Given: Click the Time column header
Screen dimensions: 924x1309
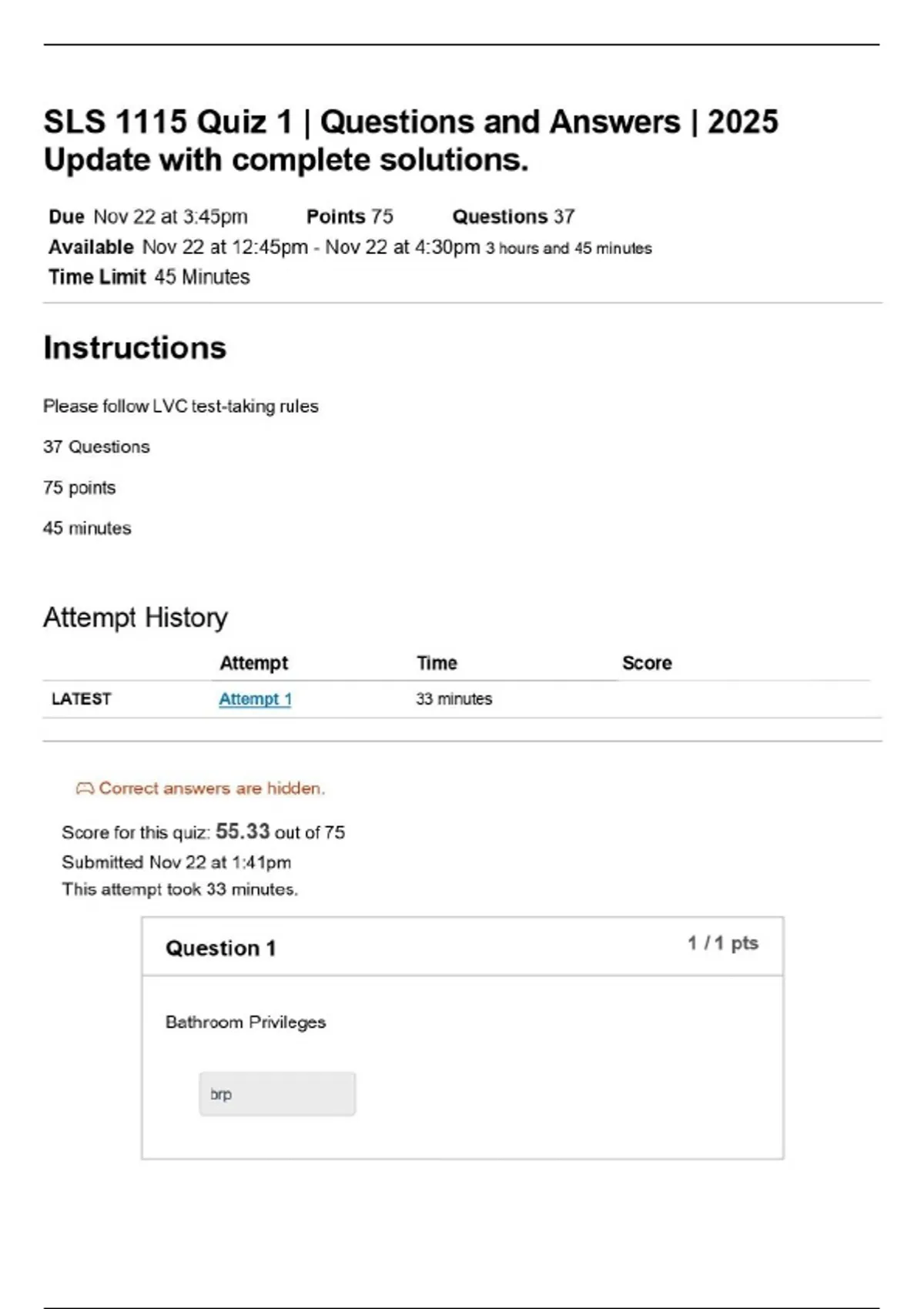Looking at the screenshot, I should 437,663.
